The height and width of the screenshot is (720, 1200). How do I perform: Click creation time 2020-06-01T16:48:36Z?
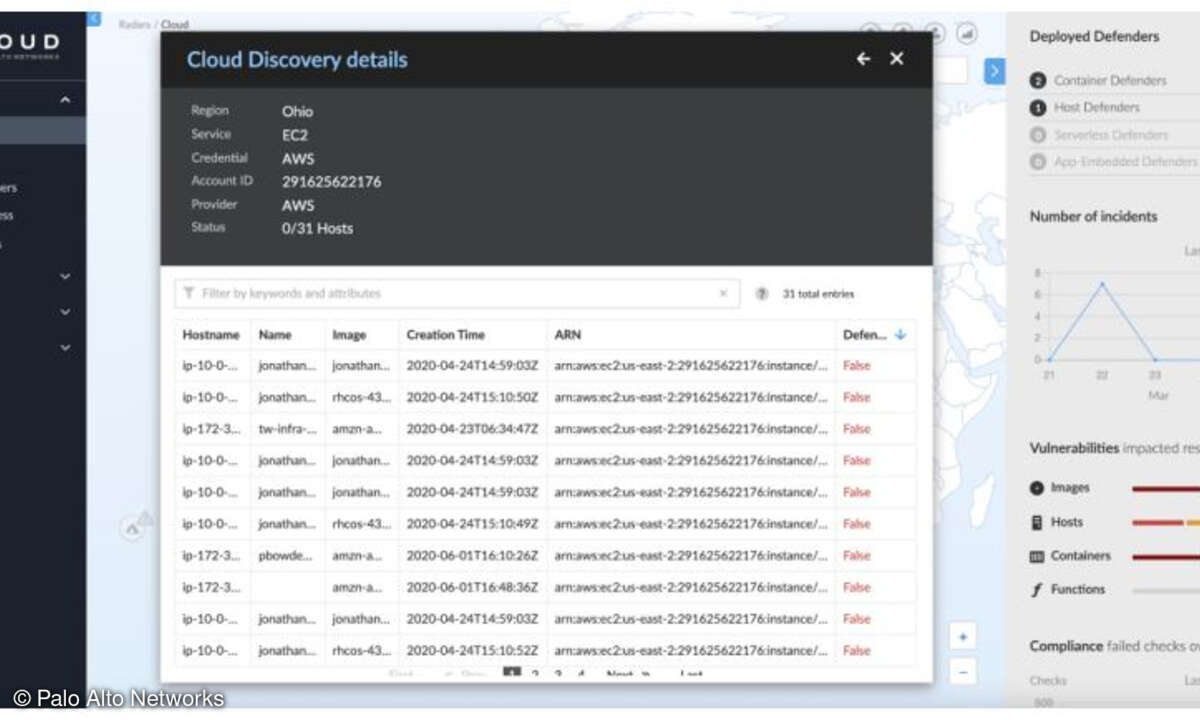tap(472, 587)
